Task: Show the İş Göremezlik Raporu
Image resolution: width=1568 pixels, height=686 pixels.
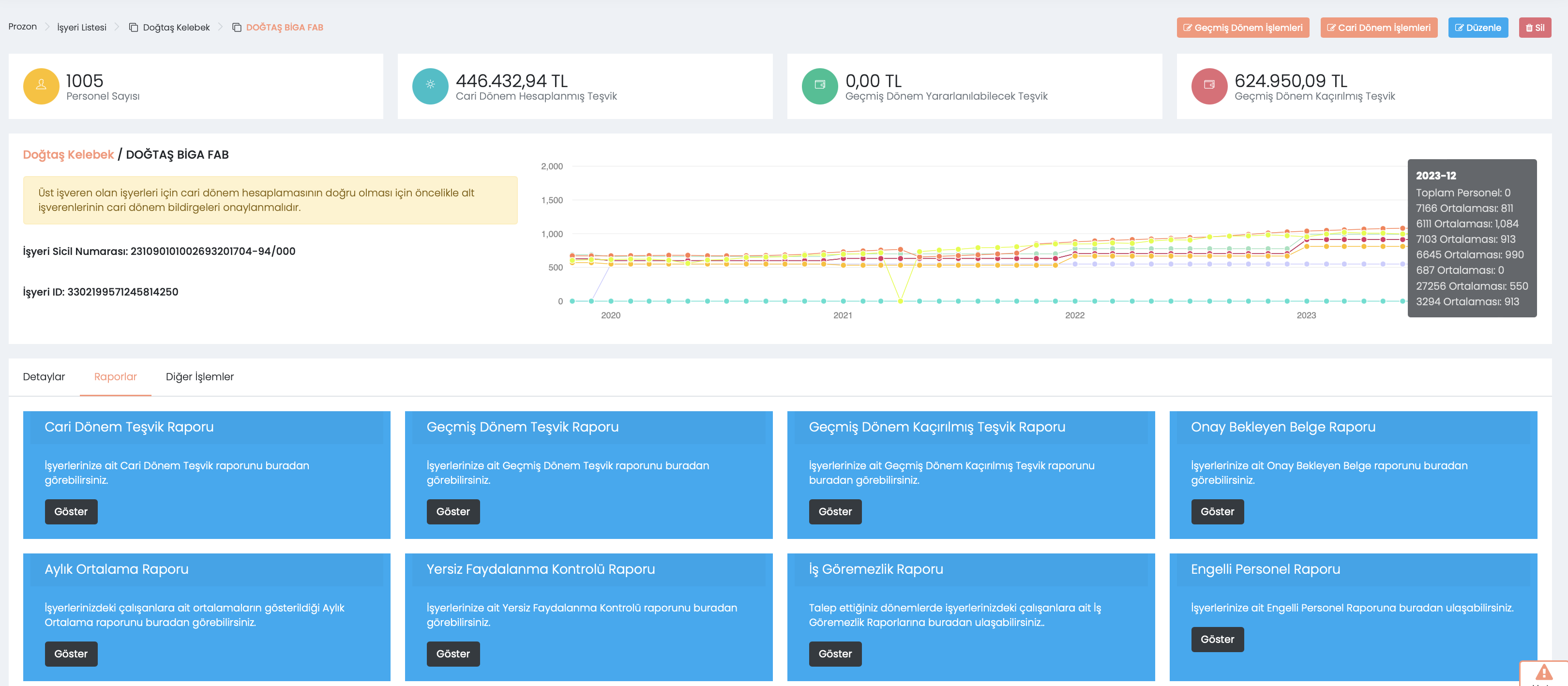Action: tap(835, 654)
